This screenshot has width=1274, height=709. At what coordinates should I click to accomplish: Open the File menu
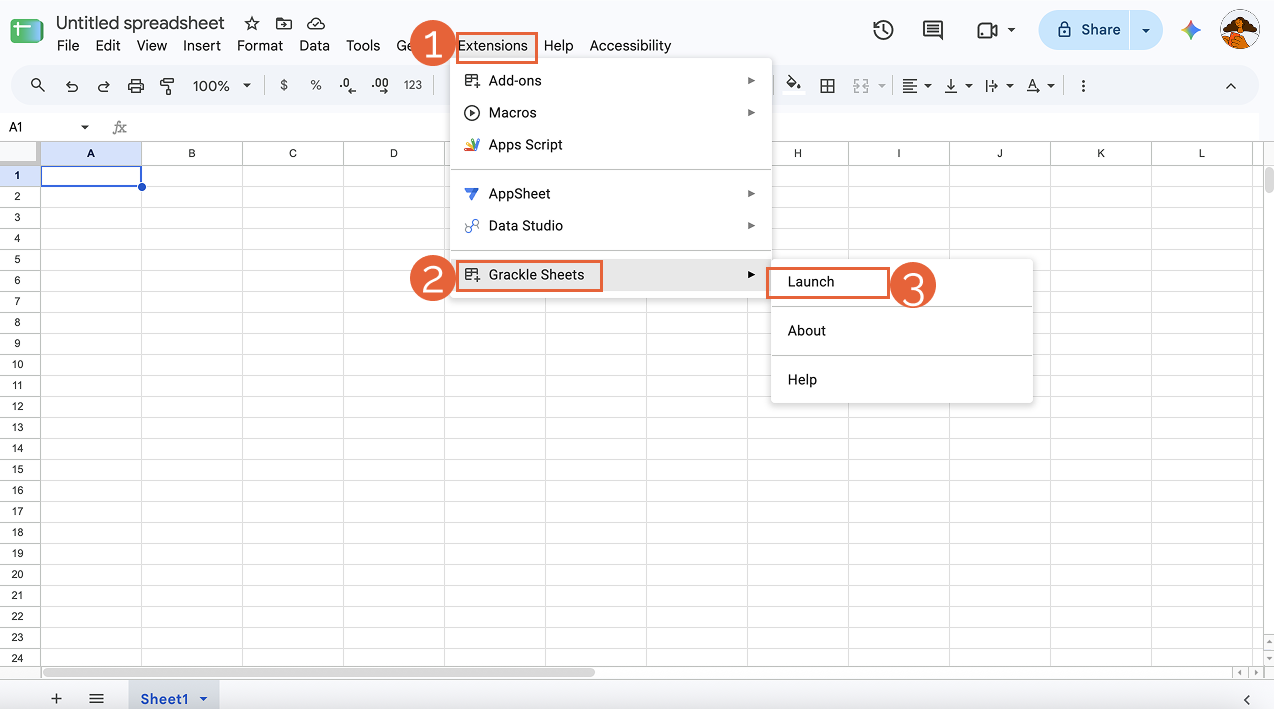(x=68, y=45)
